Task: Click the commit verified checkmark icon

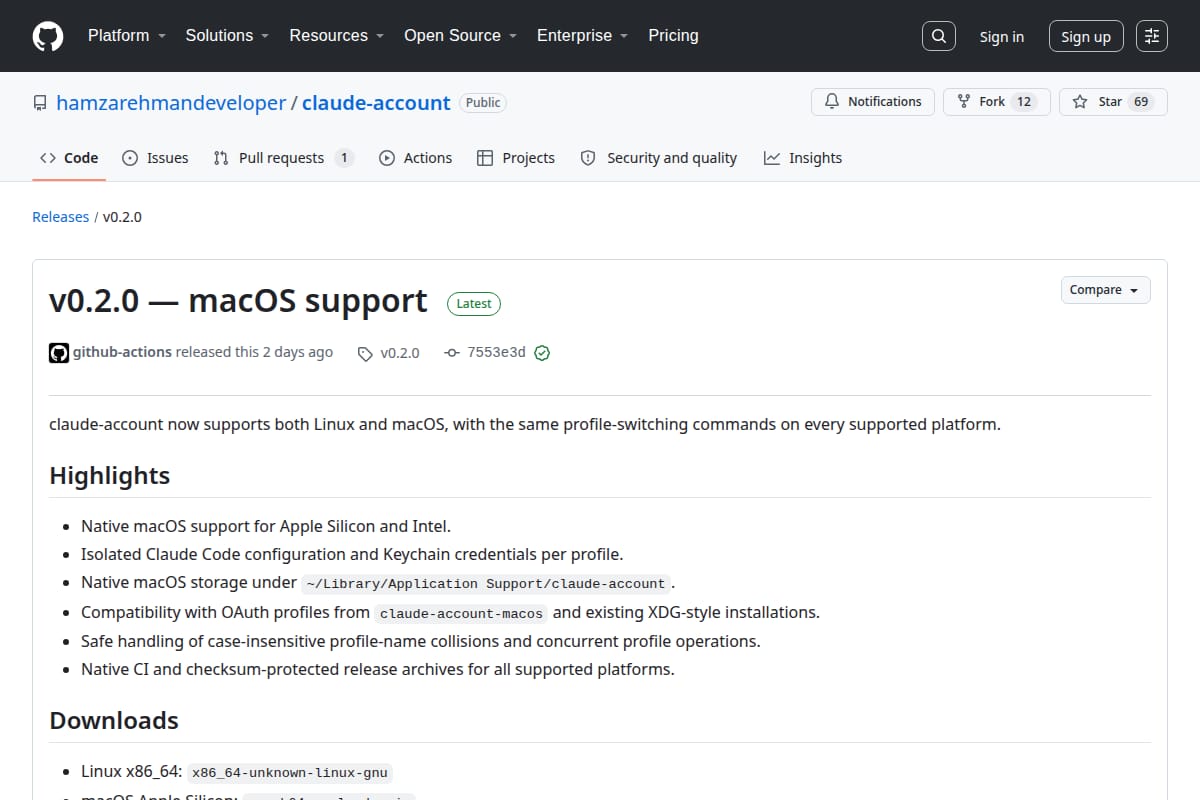Action: click(x=542, y=353)
